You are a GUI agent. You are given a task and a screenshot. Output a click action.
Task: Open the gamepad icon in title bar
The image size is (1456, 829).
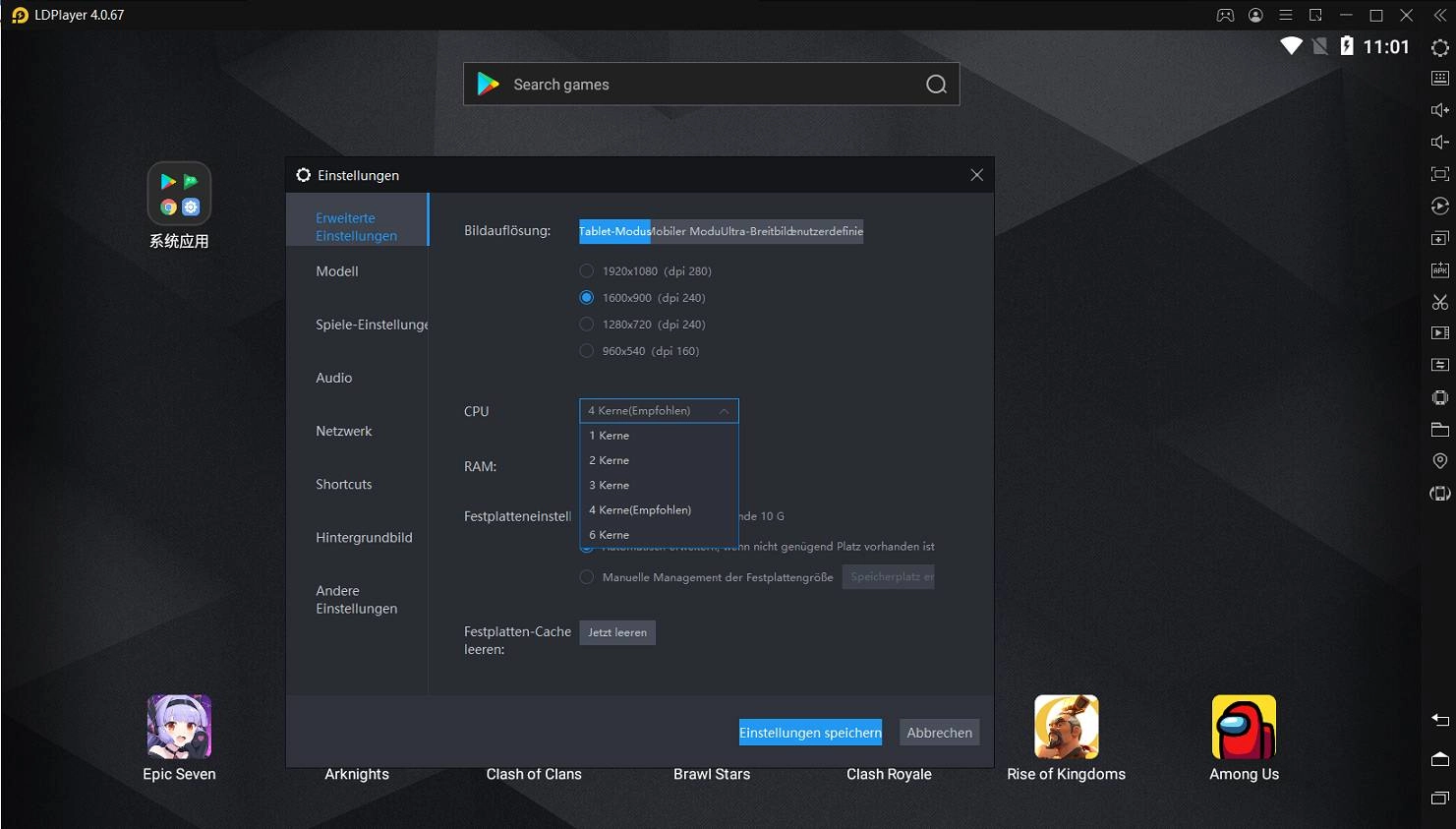1225,15
